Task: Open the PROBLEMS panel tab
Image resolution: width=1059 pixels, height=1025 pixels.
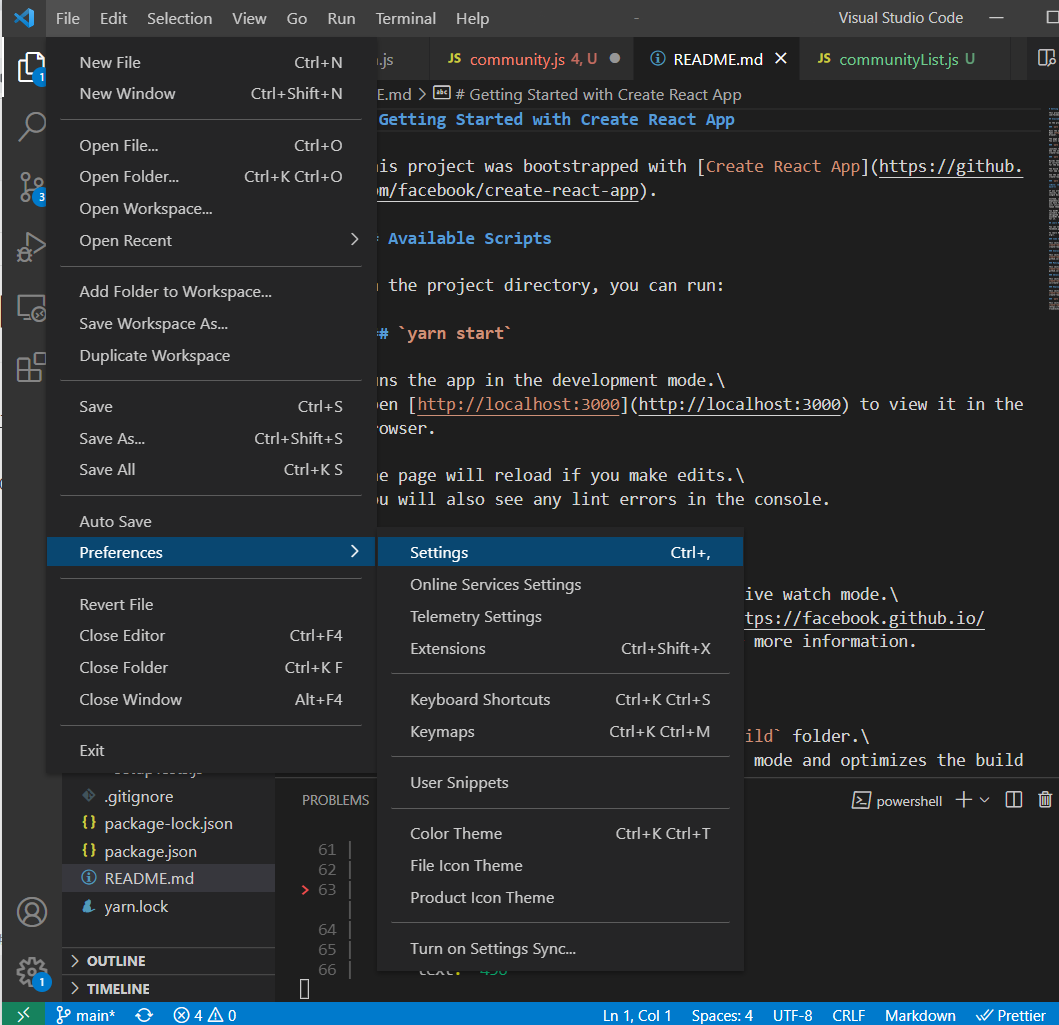Action: tap(335, 800)
